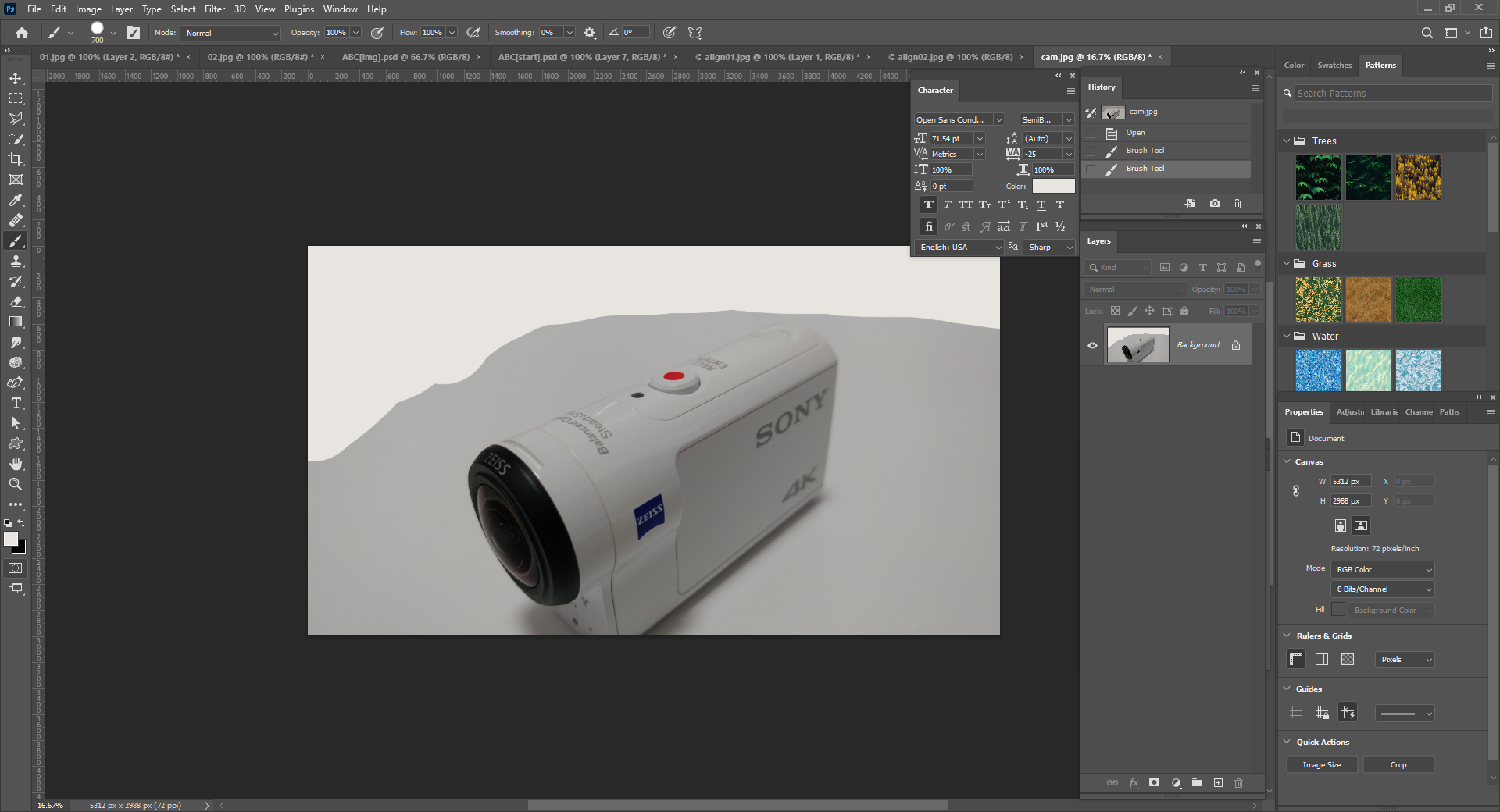Image resolution: width=1500 pixels, height=812 pixels.
Task: Select the Eraser tool
Action: [16, 301]
